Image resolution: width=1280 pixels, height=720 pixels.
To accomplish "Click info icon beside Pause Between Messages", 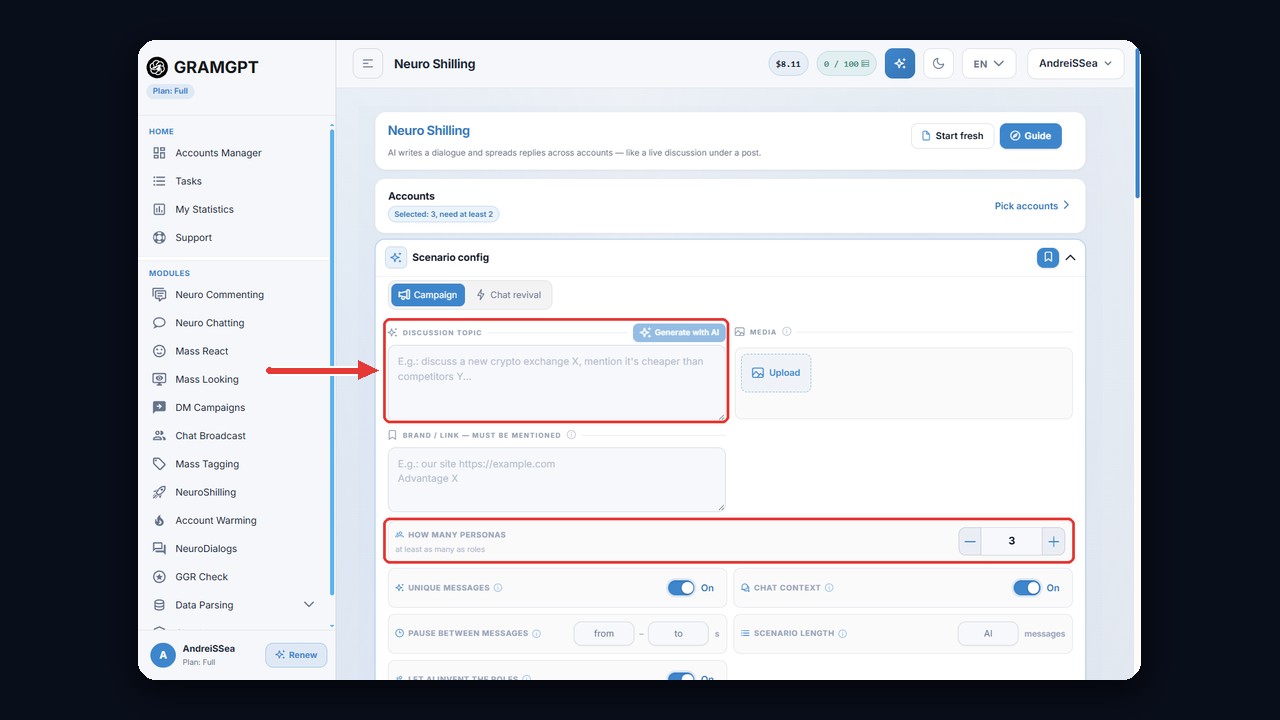I will pos(536,634).
